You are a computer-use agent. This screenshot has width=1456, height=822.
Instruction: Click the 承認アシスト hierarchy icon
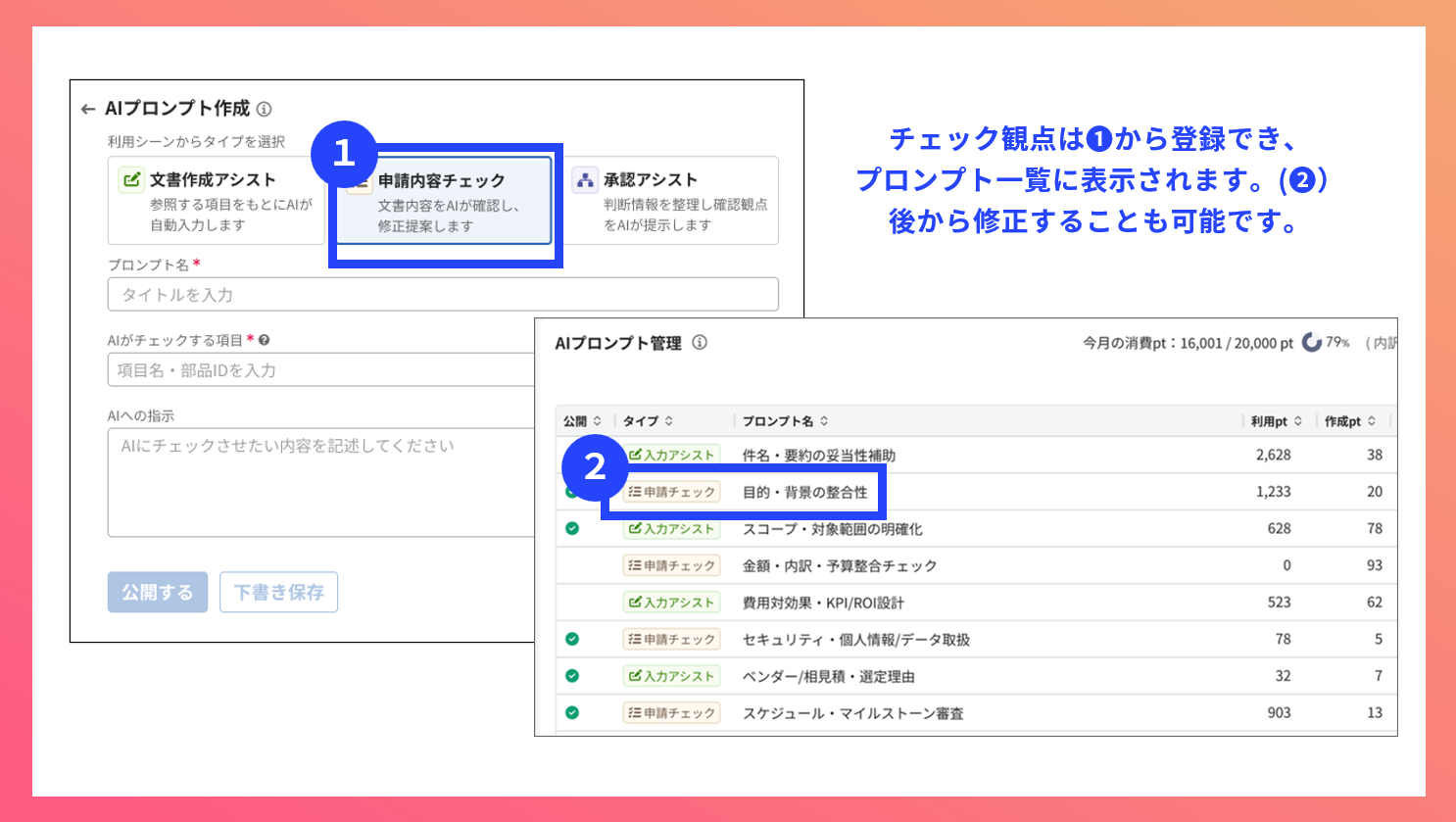585,180
